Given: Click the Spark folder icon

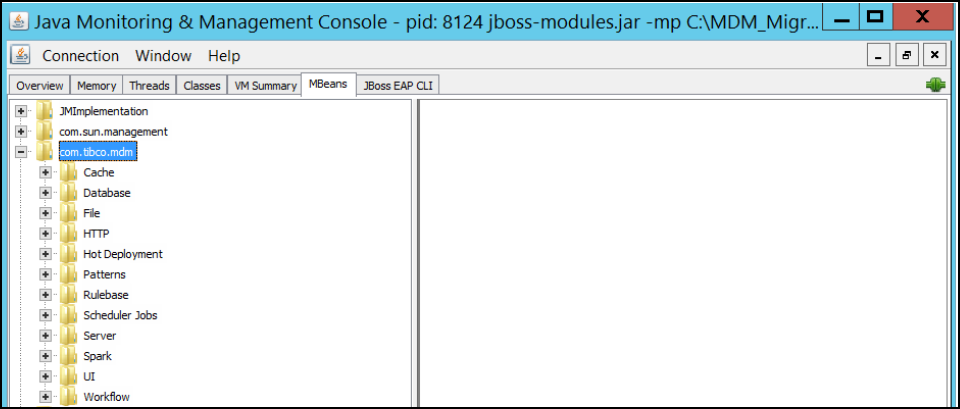Looking at the screenshot, I should (x=69, y=356).
